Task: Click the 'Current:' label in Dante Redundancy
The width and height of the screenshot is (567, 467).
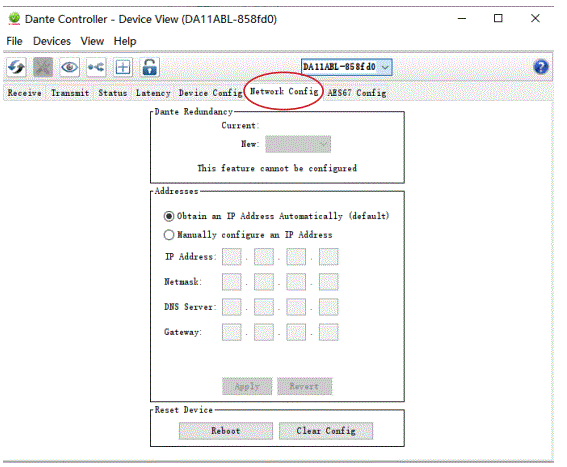Action: point(240,126)
